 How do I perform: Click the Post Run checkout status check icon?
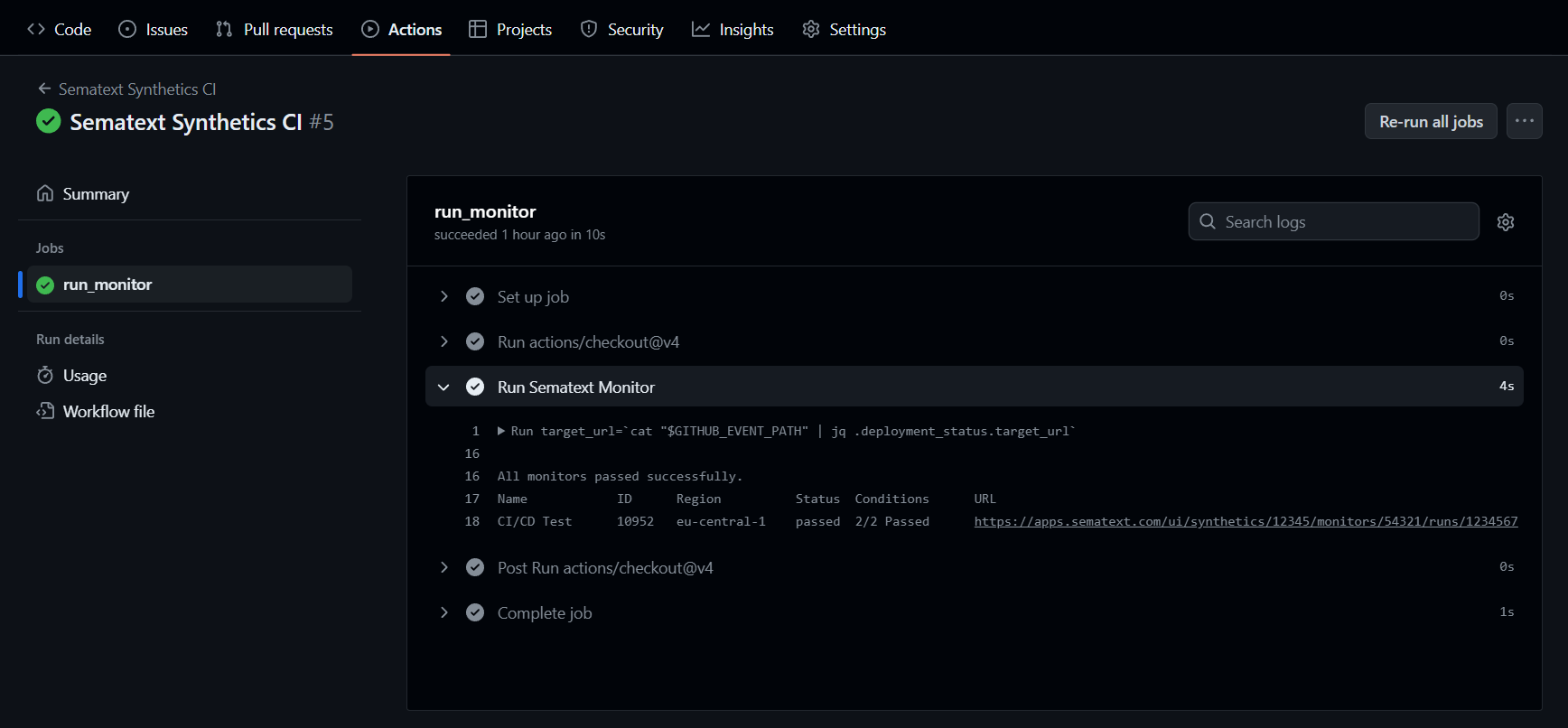pyautogui.click(x=475, y=567)
